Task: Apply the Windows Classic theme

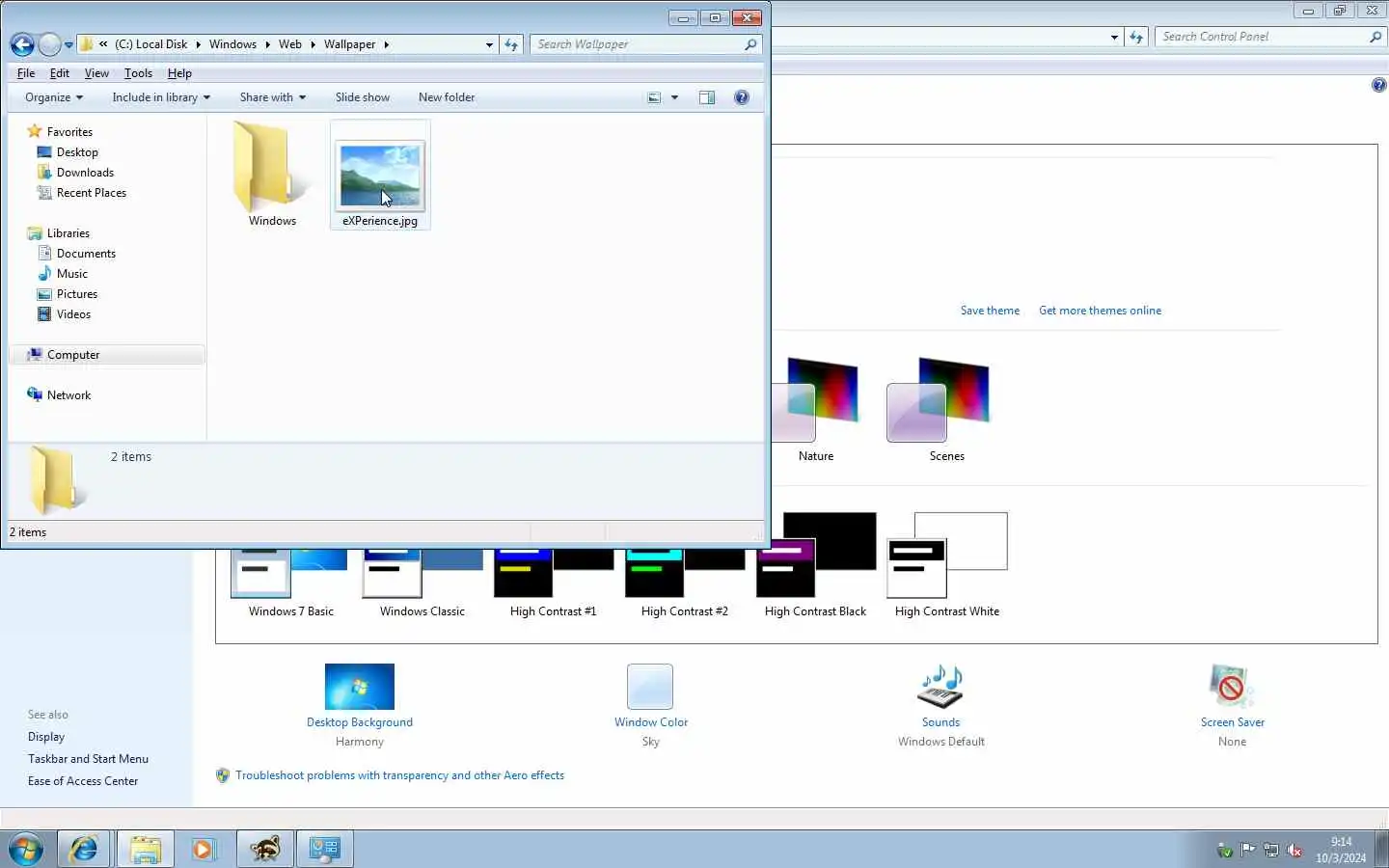Action: pyautogui.click(x=422, y=584)
